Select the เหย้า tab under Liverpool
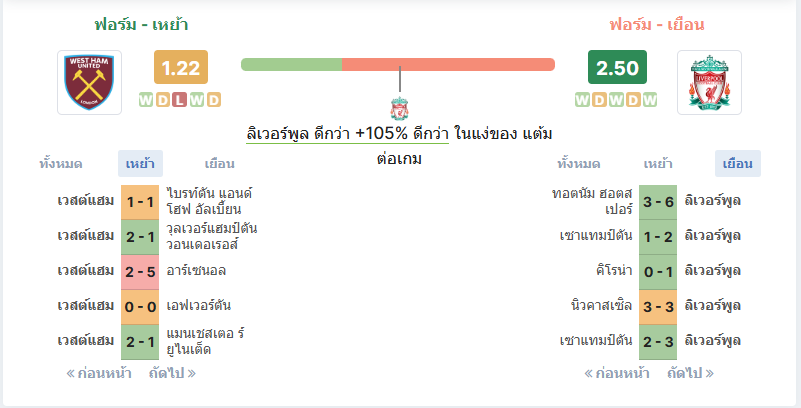Screen dimensions: 801x408 coord(658,164)
